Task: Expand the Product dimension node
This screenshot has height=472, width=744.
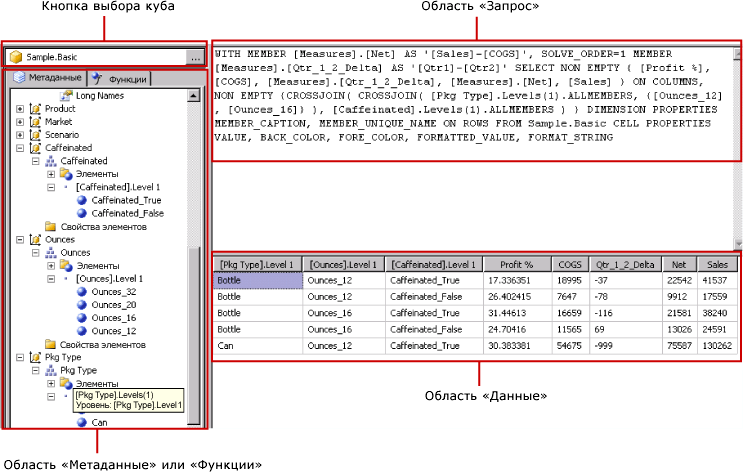Action: coord(21,109)
